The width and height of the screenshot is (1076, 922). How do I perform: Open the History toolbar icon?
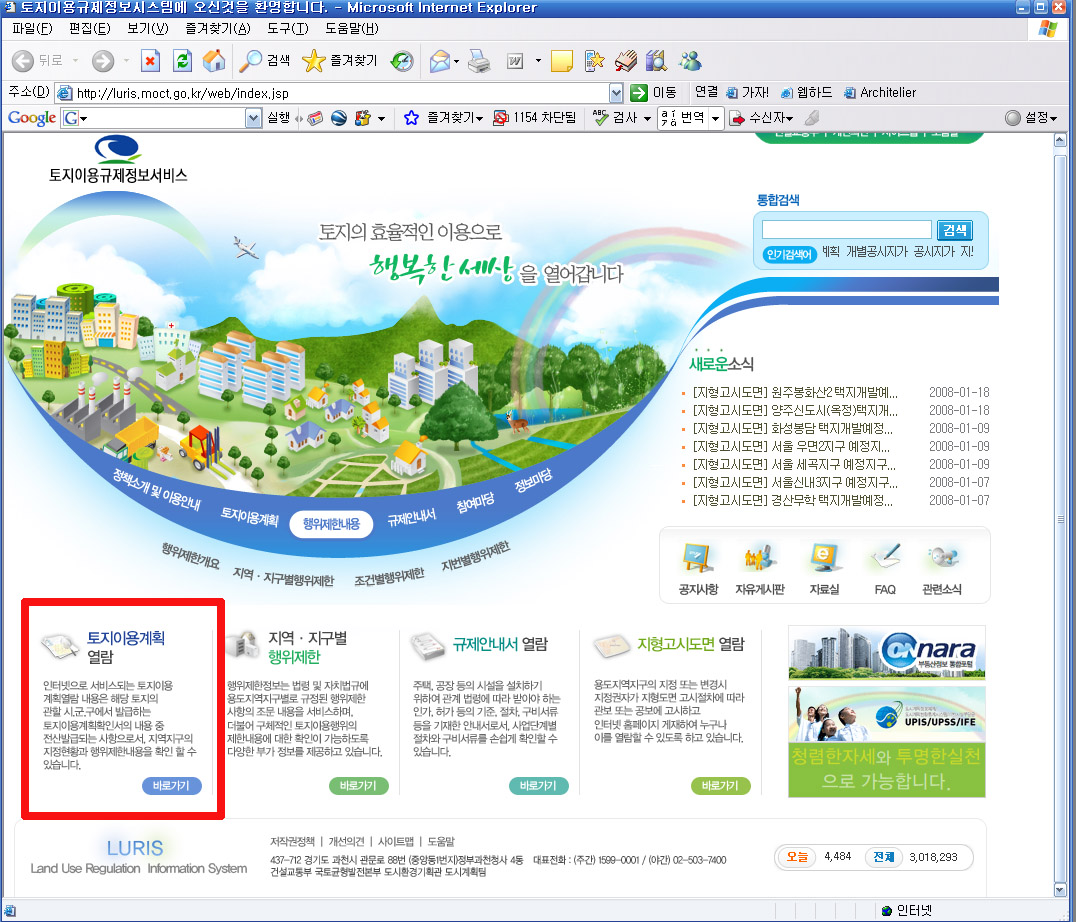click(402, 61)
